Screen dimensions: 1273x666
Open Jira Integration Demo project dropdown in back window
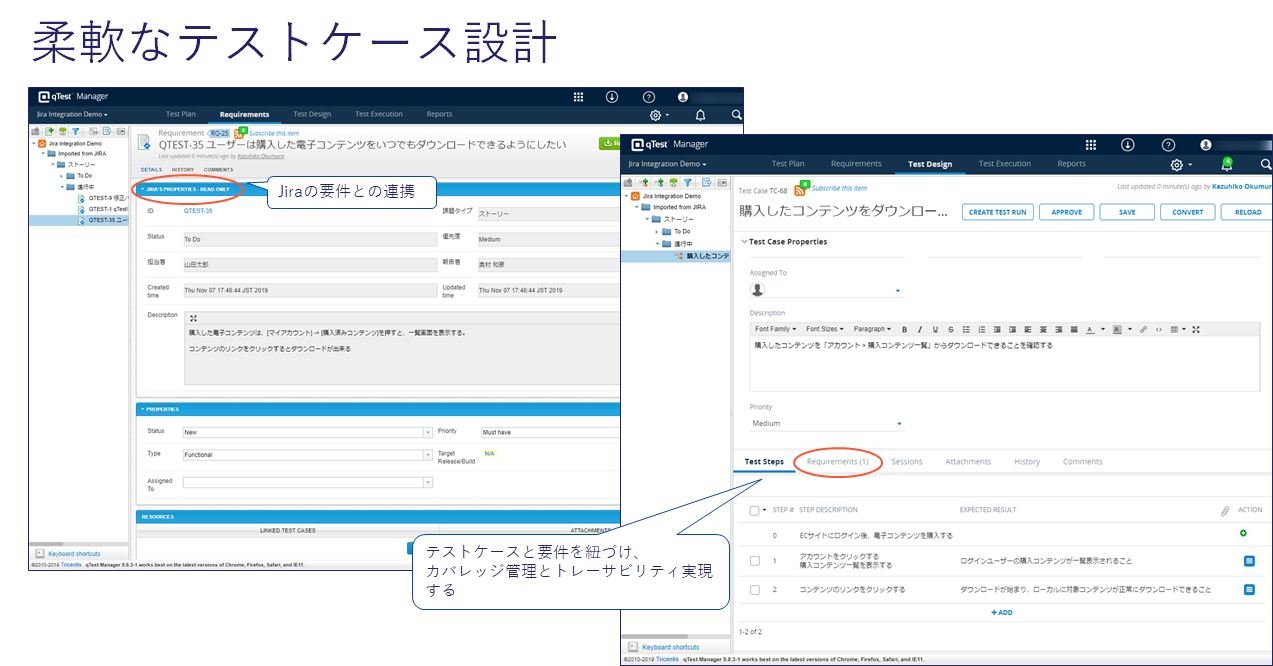pyautogui.click(x=72, y=115)
